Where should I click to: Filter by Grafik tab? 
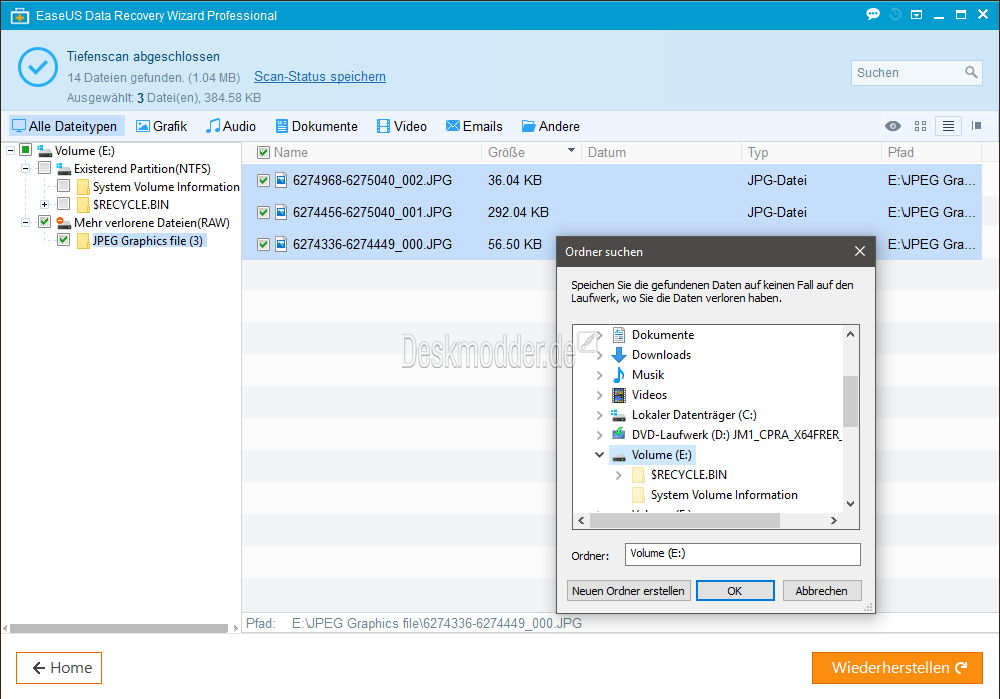pyautogui.click(x=161, y=126)
